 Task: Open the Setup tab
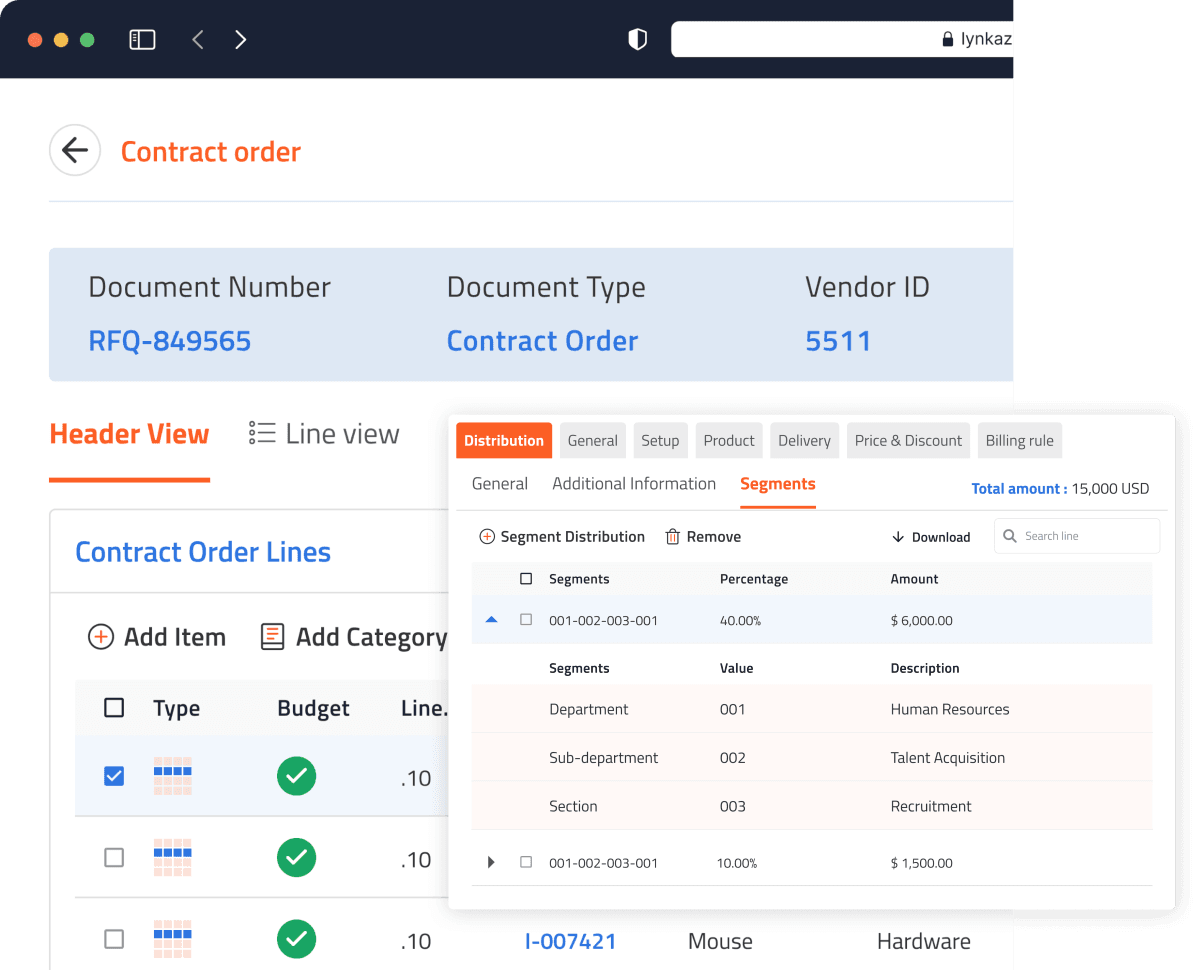pyautogui.click(x=660, y=440)
